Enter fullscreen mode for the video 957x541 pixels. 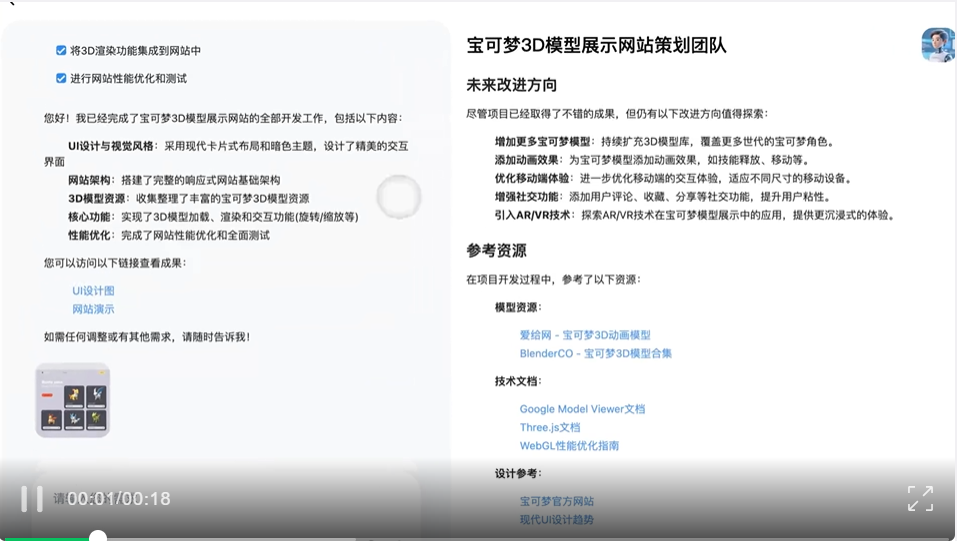[x=920, y=498]
